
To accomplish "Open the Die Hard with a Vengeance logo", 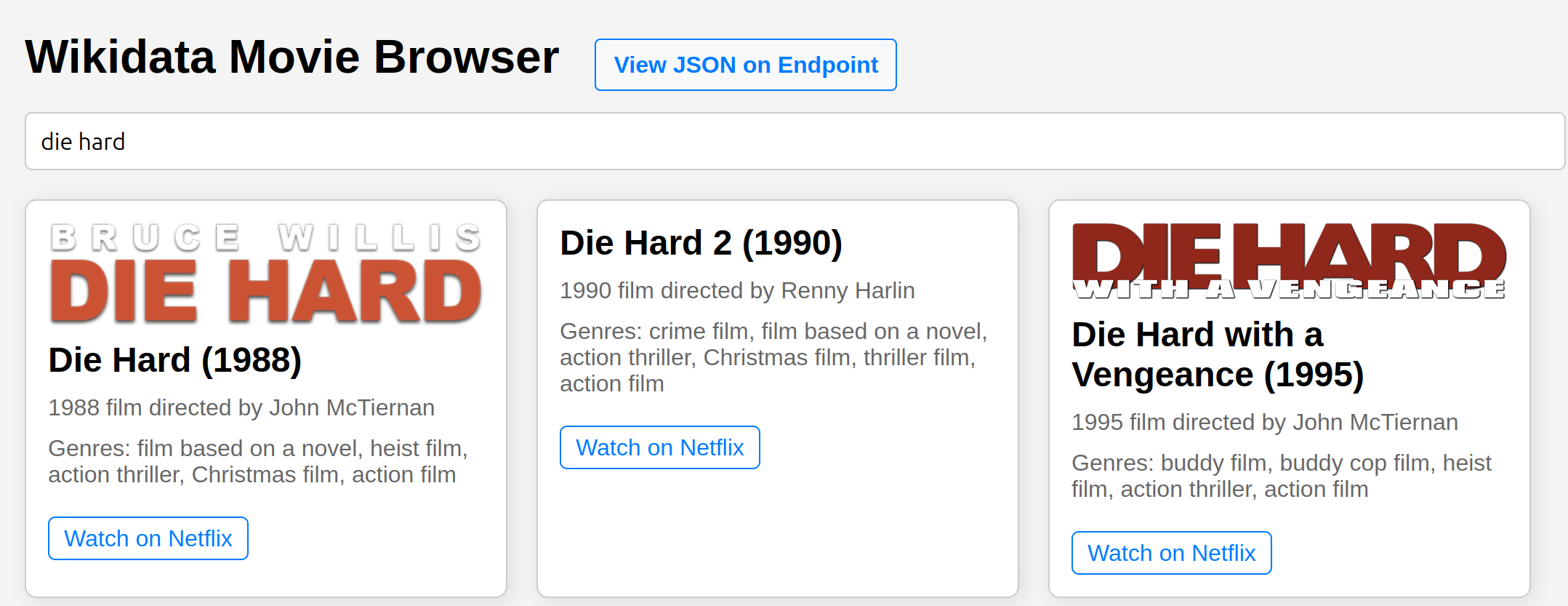I will (1289, 260).
